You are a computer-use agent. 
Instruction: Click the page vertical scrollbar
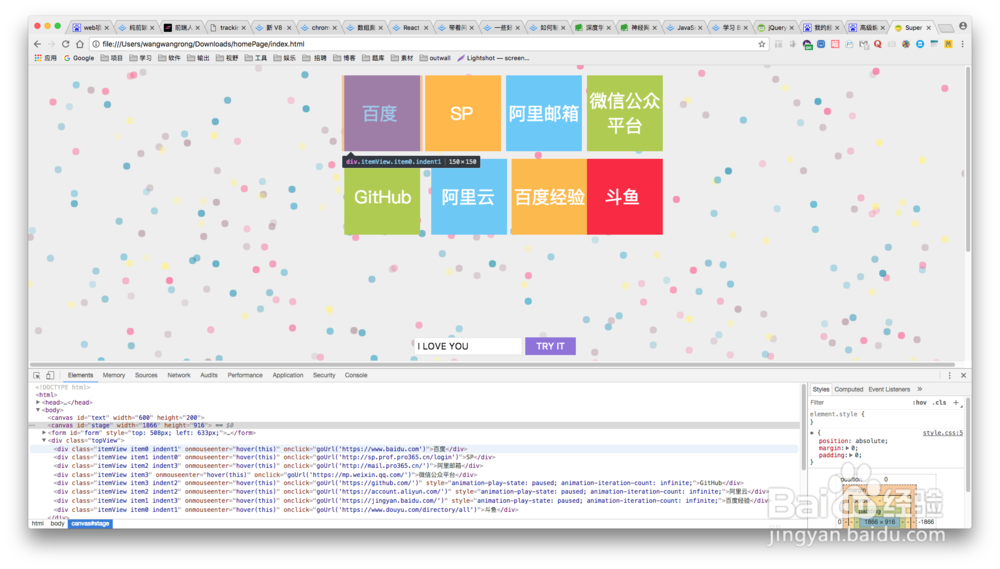[967, 159]
